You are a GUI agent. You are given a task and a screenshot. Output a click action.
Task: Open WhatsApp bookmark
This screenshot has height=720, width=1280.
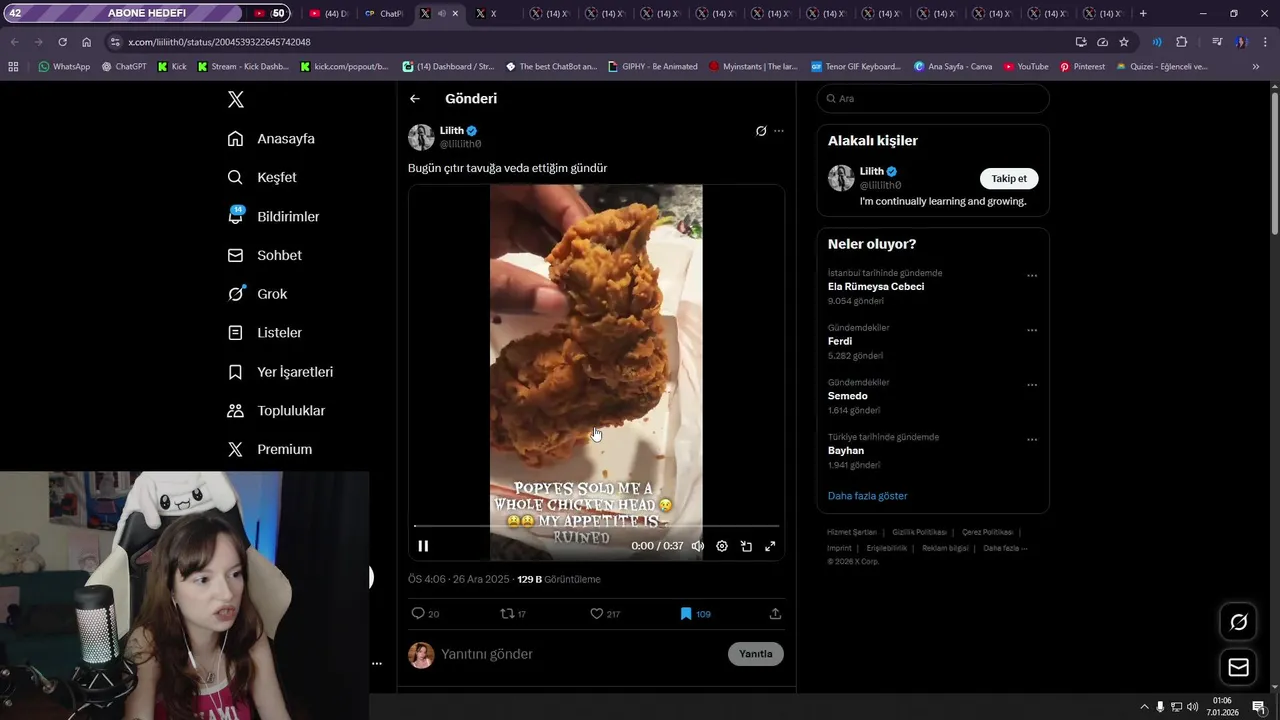(x=64, y=67)
